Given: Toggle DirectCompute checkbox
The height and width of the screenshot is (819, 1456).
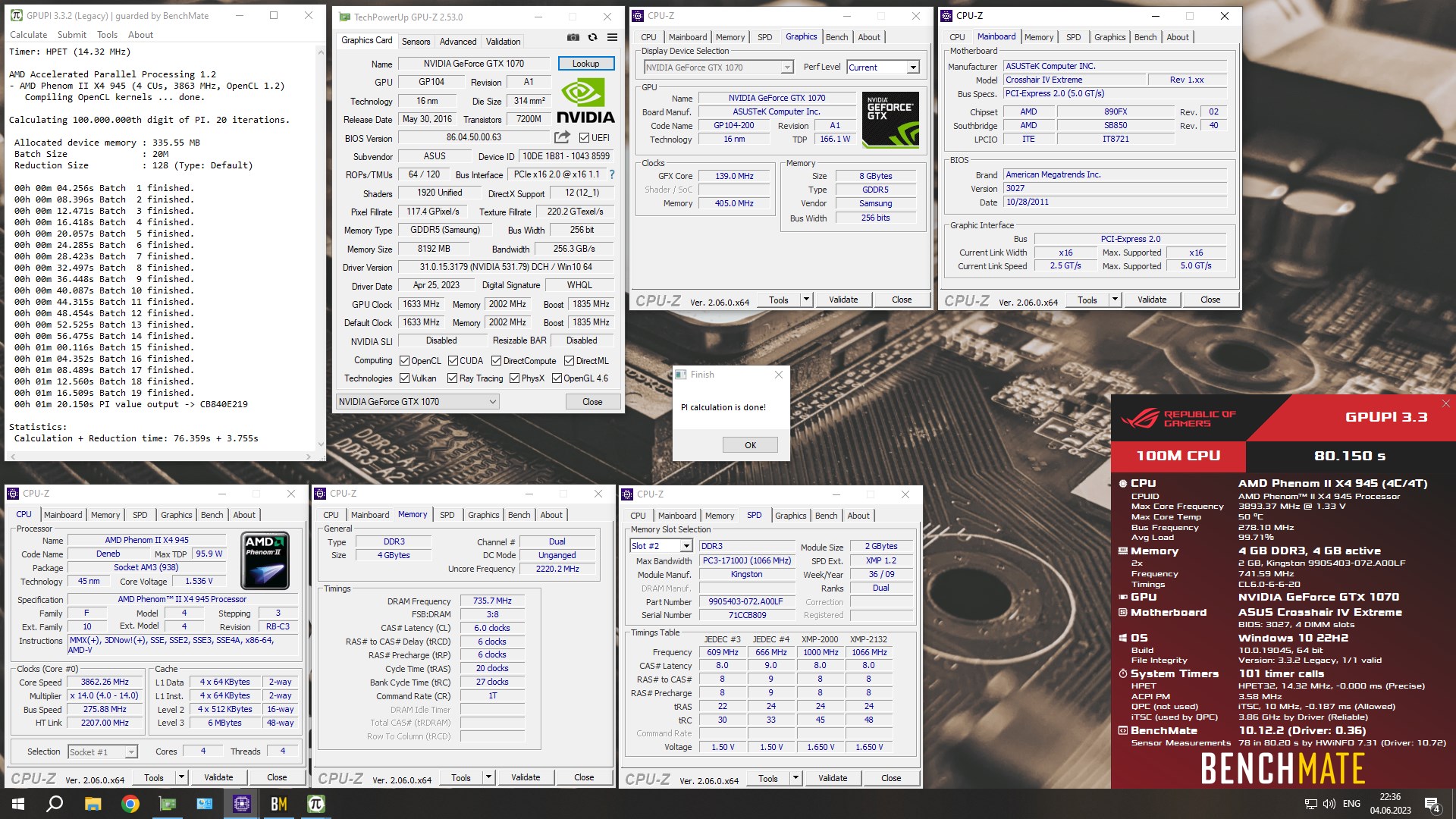Looking at the screenshot, I should point(496,361).
